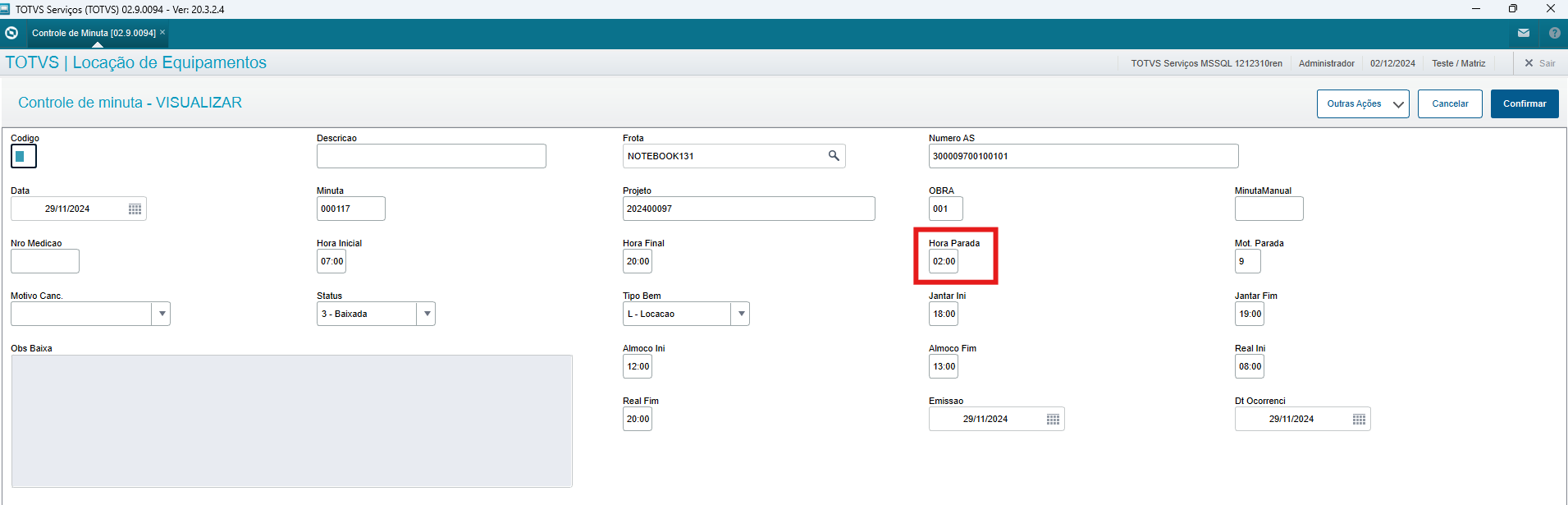The width and height of the screenshot is (1568, 505).
Task: Expand the Outras Ações dropdown
Action: coord(1363,103)
